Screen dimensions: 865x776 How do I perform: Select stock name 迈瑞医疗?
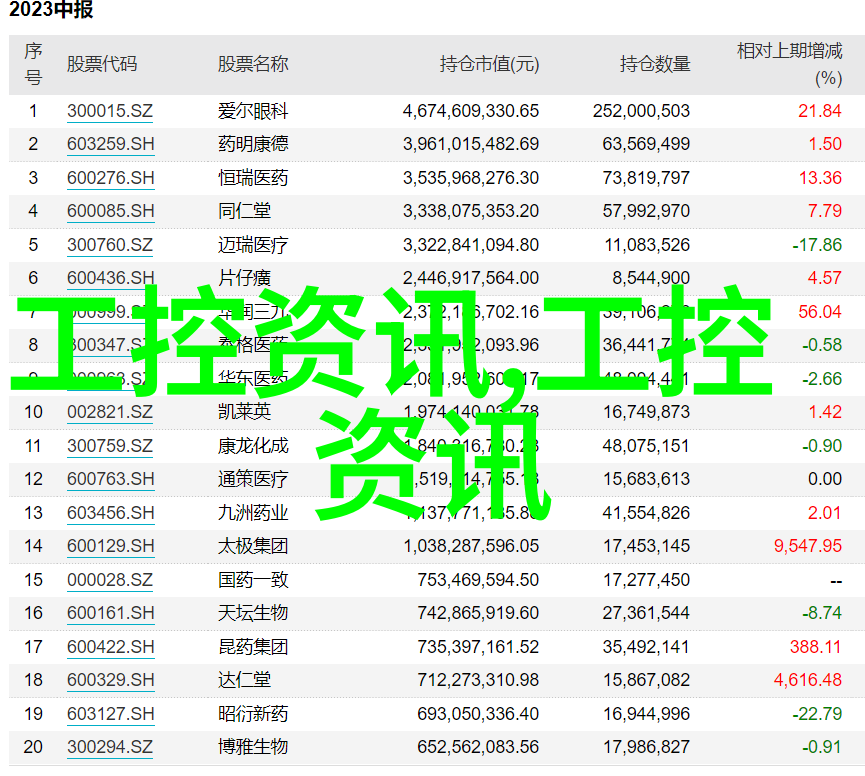point(253,245)
